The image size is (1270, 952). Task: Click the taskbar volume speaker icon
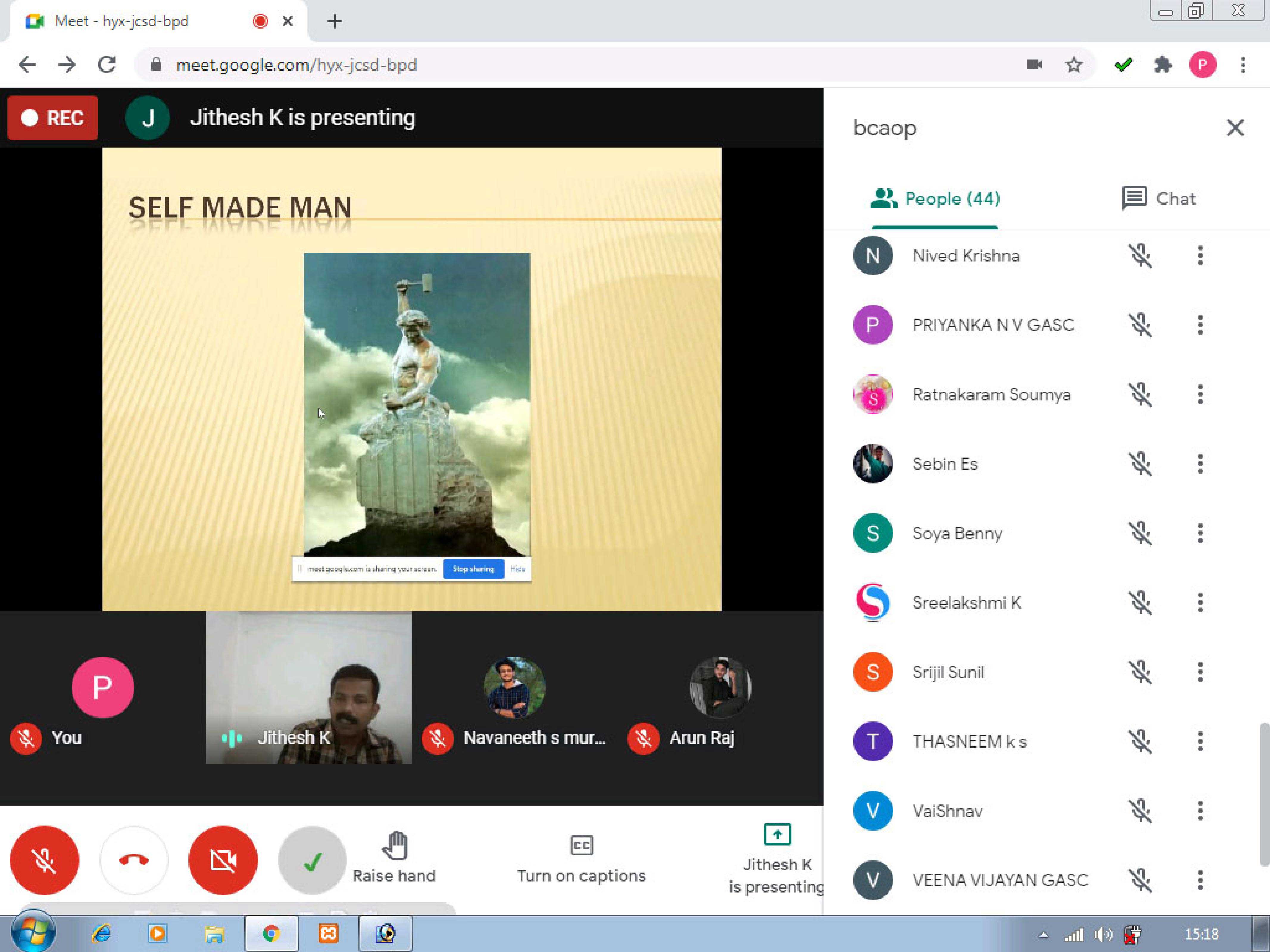tap(1103, 935)
